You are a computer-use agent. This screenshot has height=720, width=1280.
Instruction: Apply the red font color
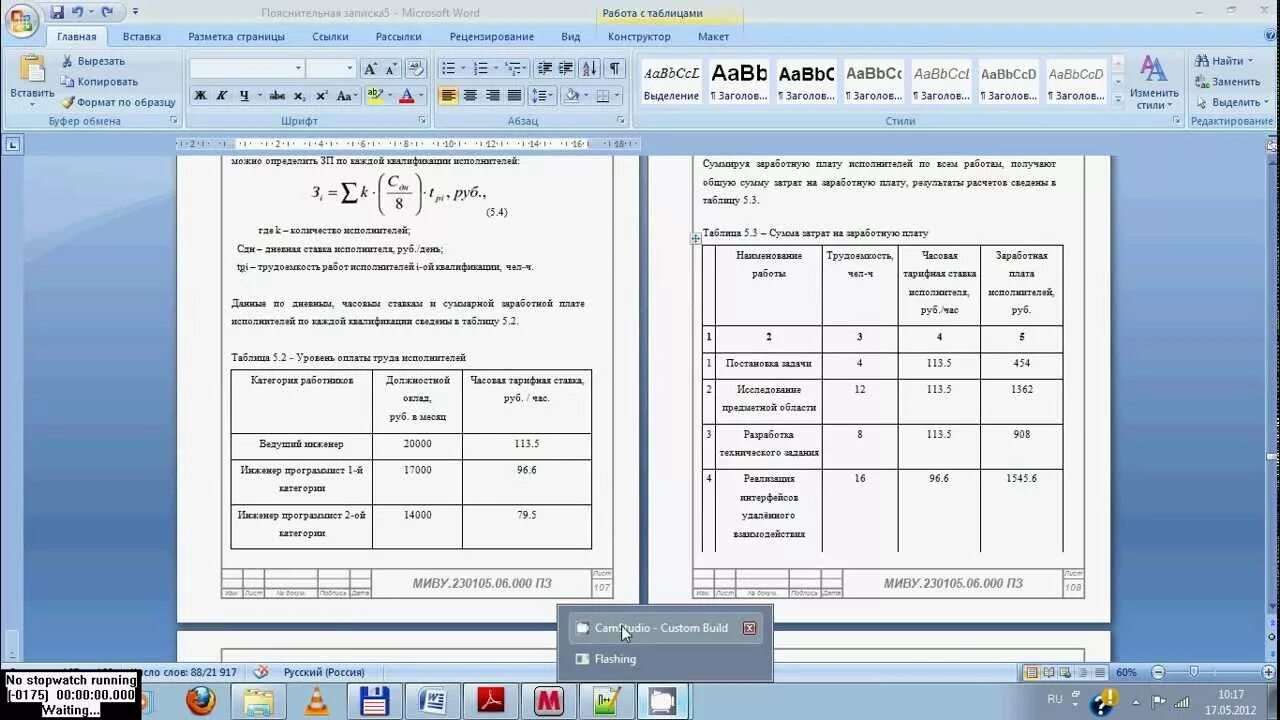(406, 96)
